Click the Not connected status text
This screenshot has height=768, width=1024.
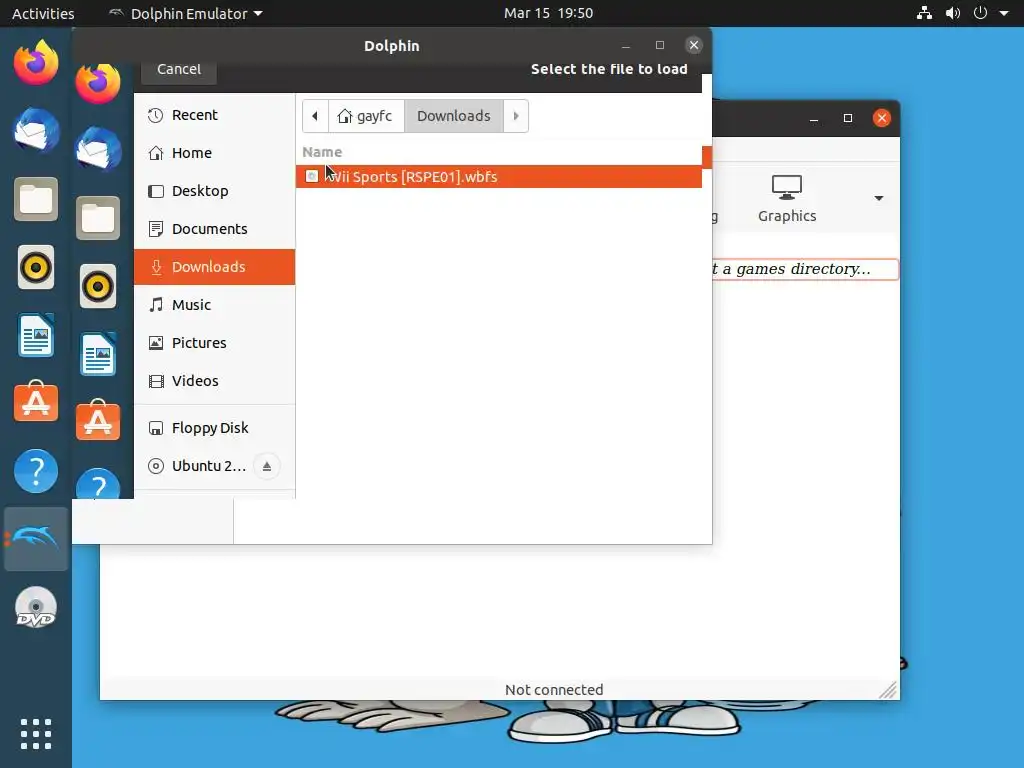pyautogui.click(x=554, y=690)
